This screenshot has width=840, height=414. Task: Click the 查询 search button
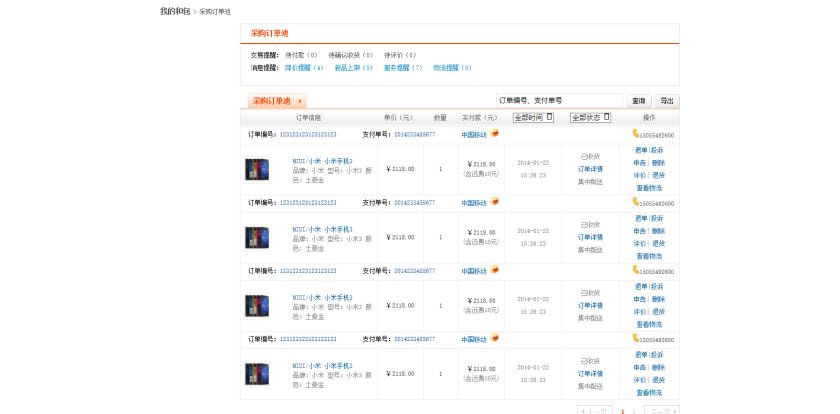pos(639,101)
